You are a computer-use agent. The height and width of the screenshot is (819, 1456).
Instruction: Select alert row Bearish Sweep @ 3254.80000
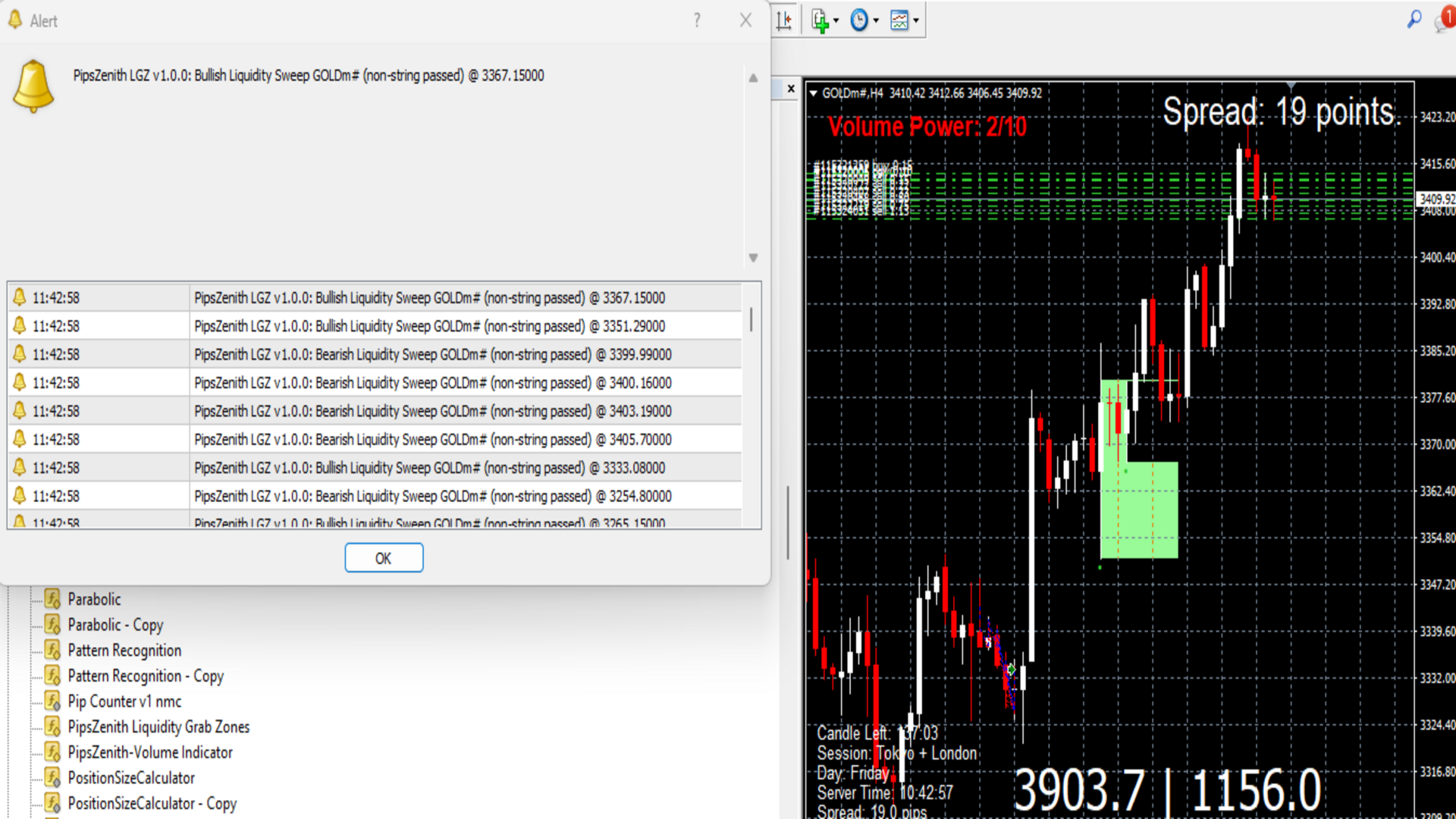(x=375, y=496)
